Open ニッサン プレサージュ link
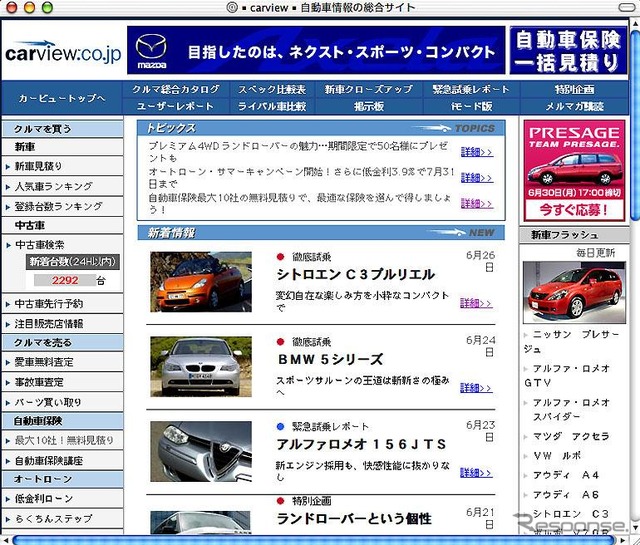The height and width of the screenshot is (545, 640). coord(572,342)
